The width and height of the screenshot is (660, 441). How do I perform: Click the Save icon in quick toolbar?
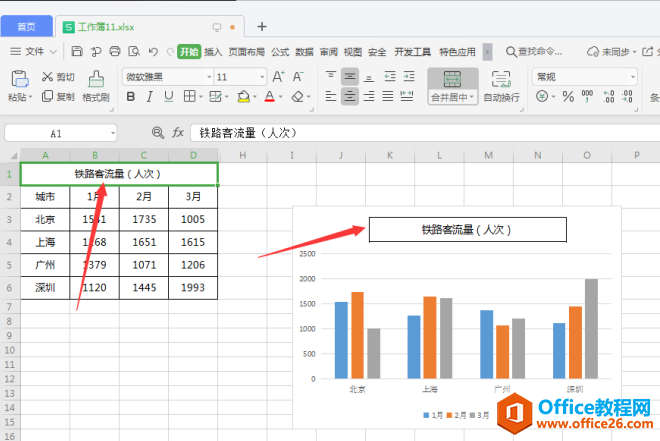77,51
